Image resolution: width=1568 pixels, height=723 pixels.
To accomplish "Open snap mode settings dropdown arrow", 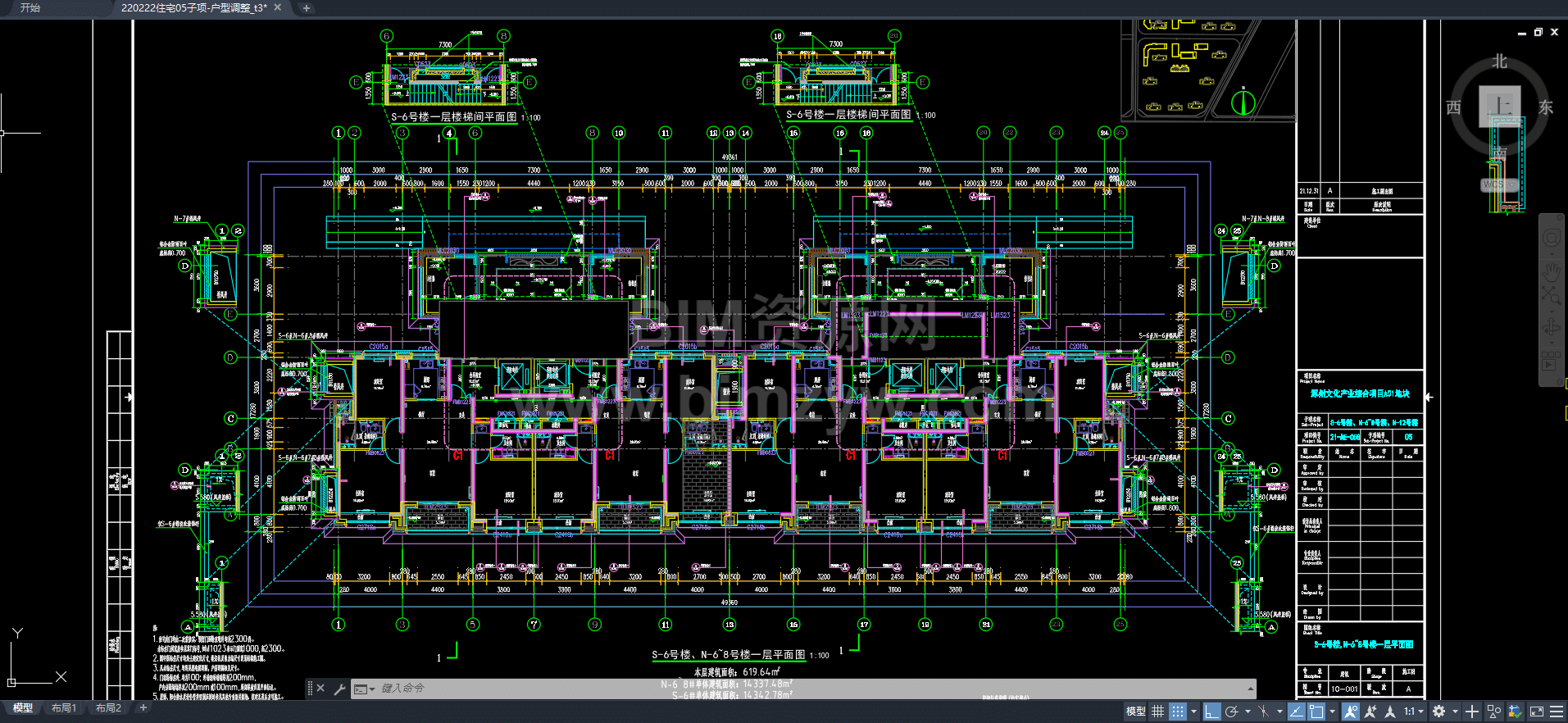I will (x=1193, y=712).
